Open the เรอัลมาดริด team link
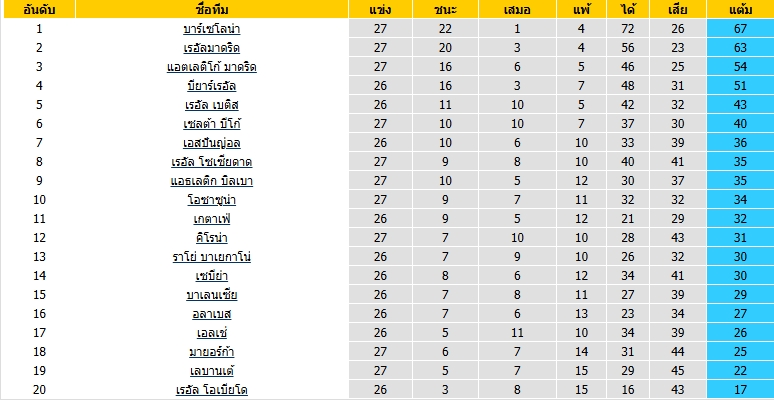This screenshot has width=774, height=400. point(211,48)
